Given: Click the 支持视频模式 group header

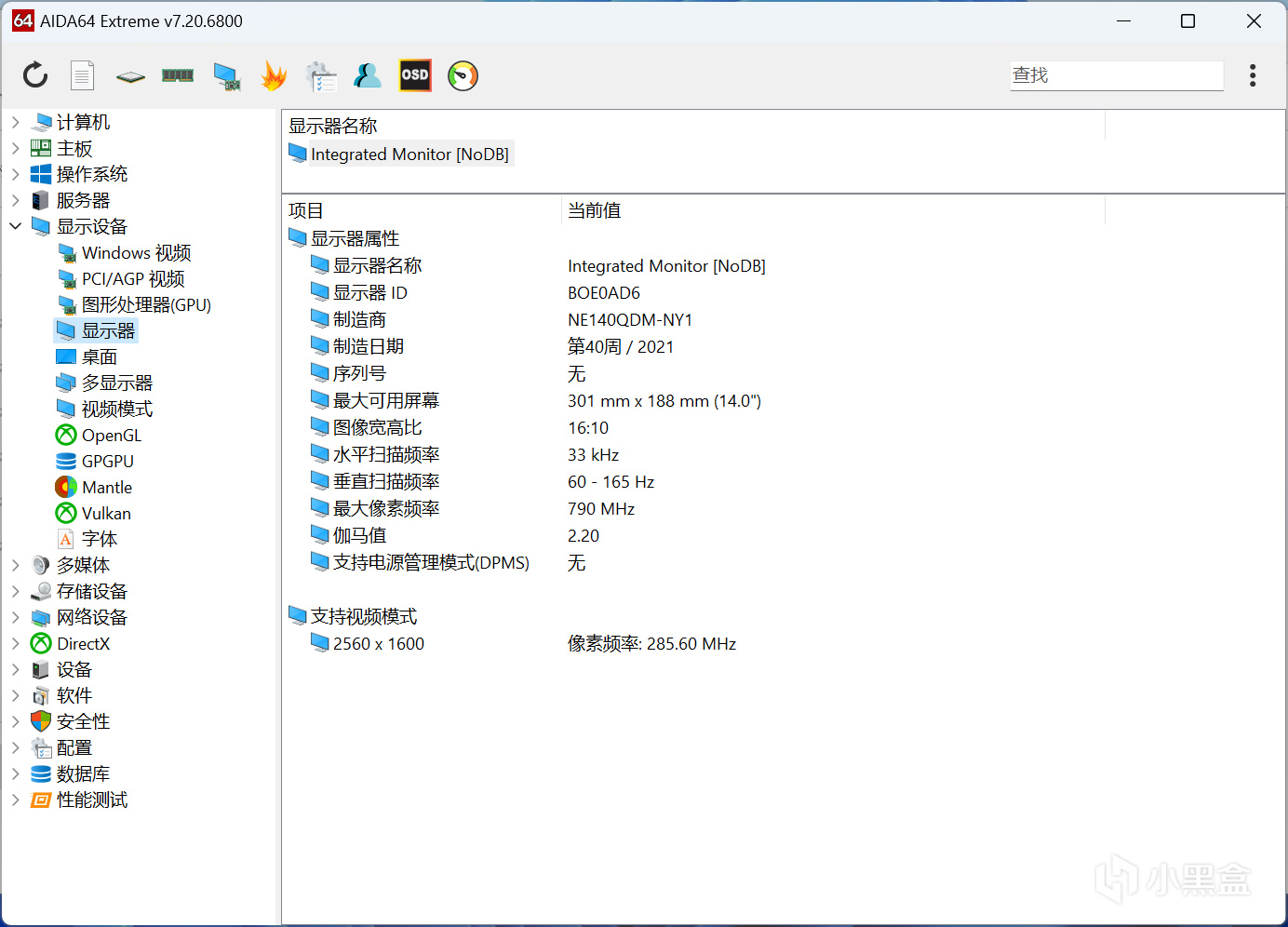Looking at the screenshot, I should (364, 616).
